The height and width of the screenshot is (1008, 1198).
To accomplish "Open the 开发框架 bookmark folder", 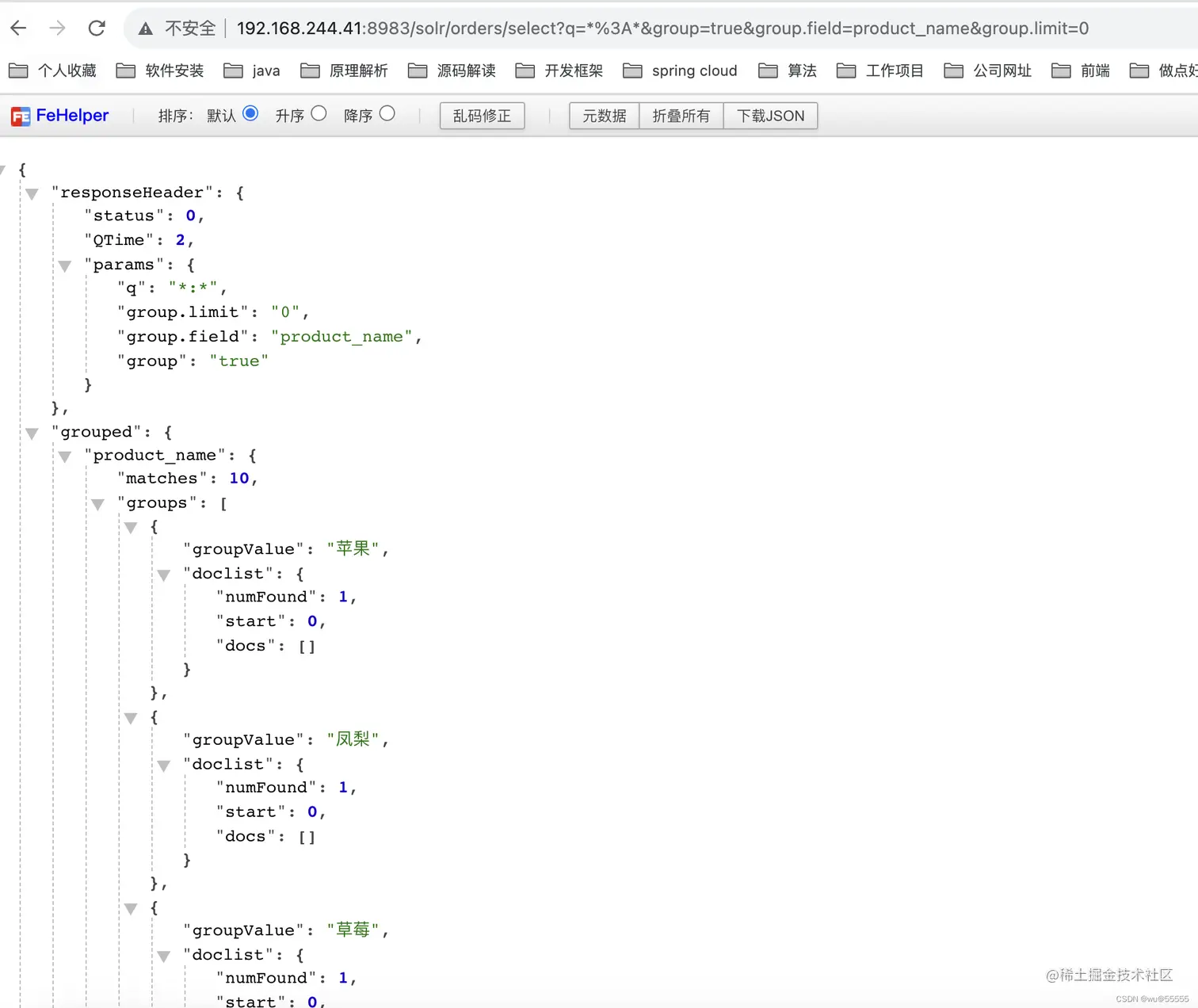I will [559, 71].
